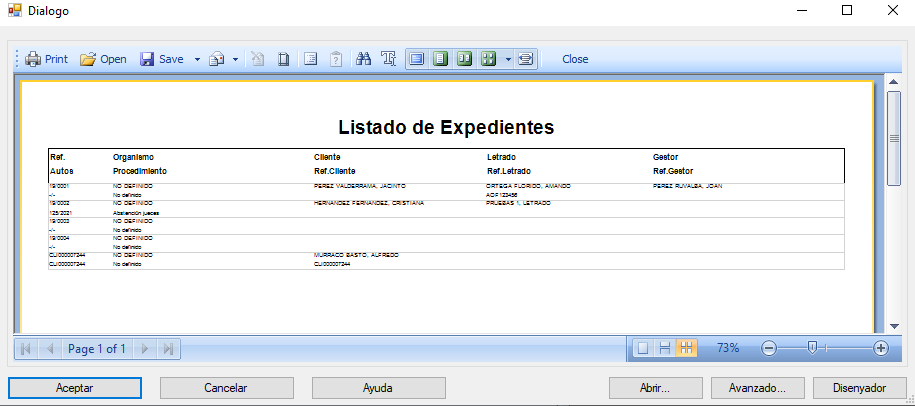
Task: Toggle two-page view in toolbar
Action: [x=464, y=59]
